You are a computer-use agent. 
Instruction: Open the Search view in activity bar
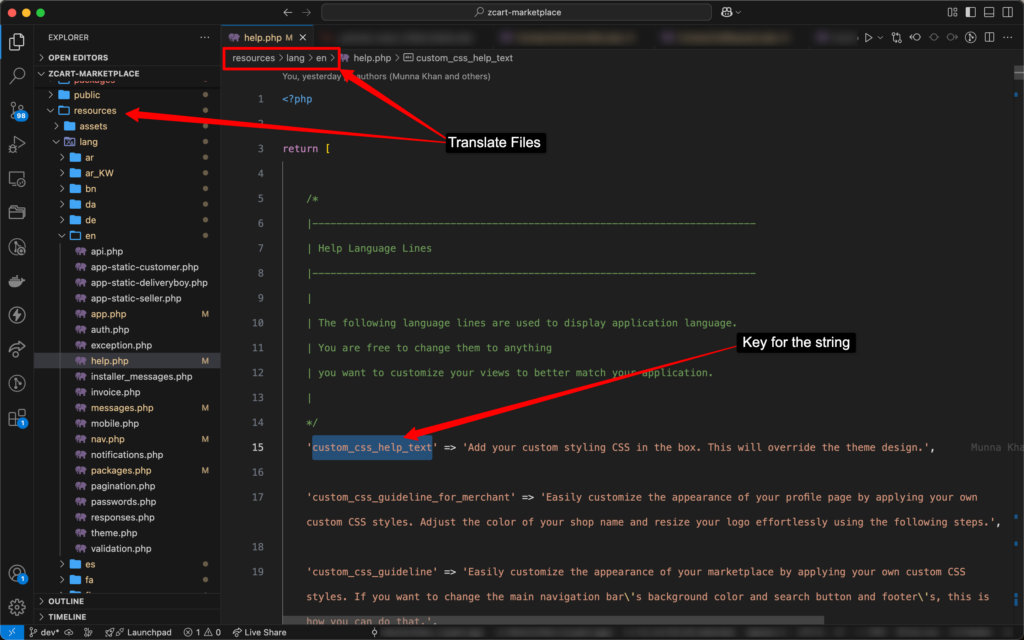pos(17,76)
